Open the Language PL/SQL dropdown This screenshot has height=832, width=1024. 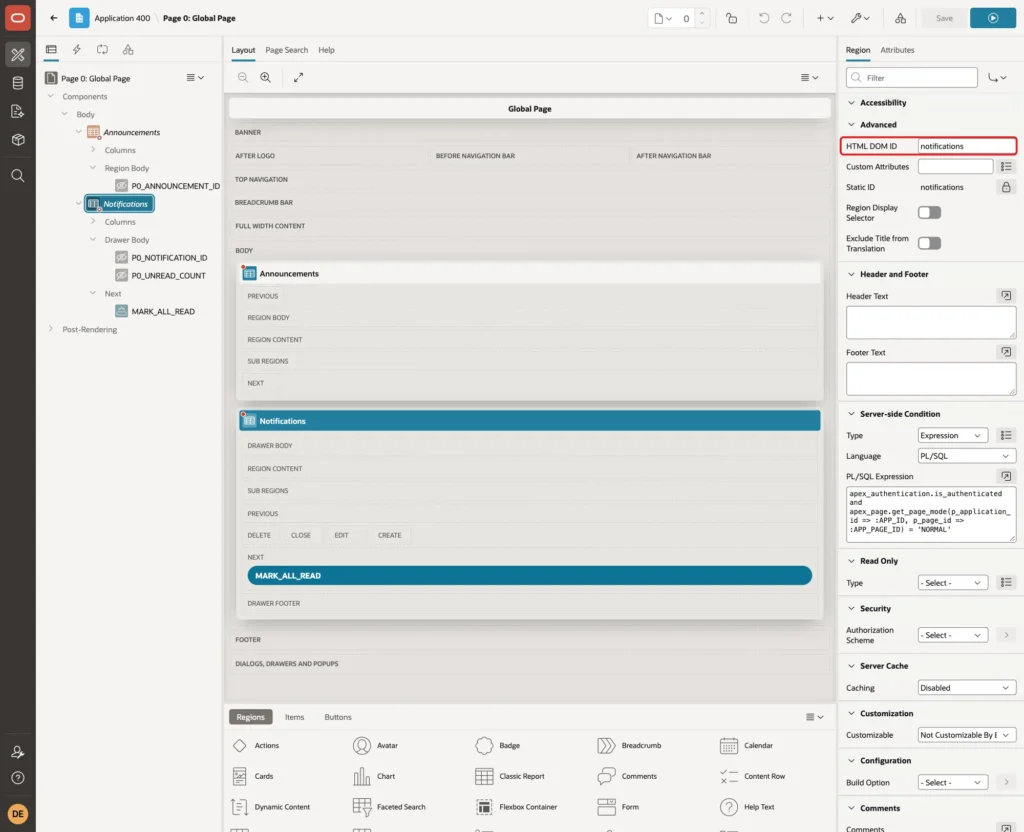[x=967, y=456]
